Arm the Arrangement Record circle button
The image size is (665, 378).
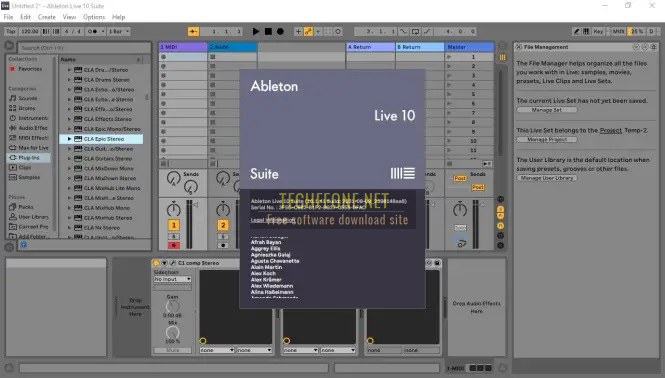click(x=280, y=31)
